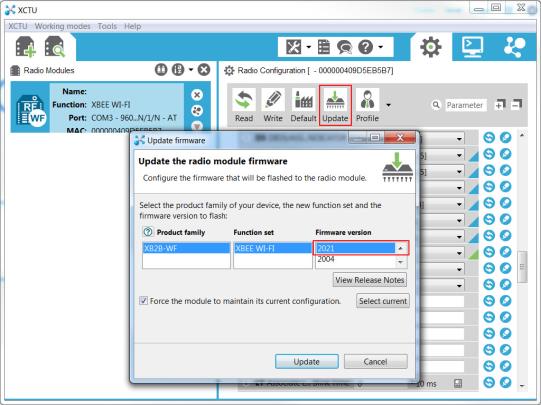The width and height of the screenshot is (541, 405).
Task: Click the Update button in dialog
Action: point(306,362)
